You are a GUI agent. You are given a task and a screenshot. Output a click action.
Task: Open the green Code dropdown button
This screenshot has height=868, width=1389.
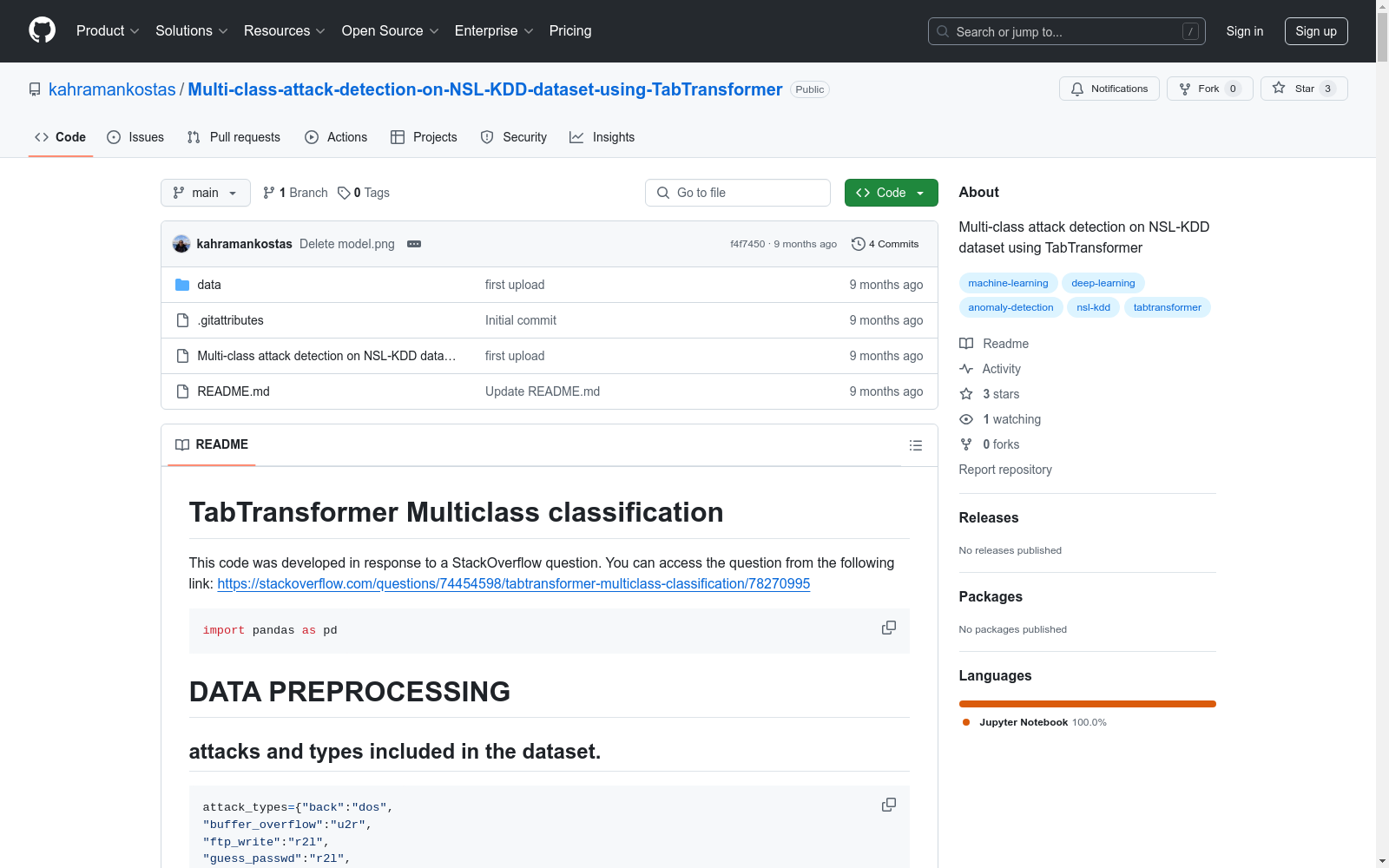click(x=891, y=193)
